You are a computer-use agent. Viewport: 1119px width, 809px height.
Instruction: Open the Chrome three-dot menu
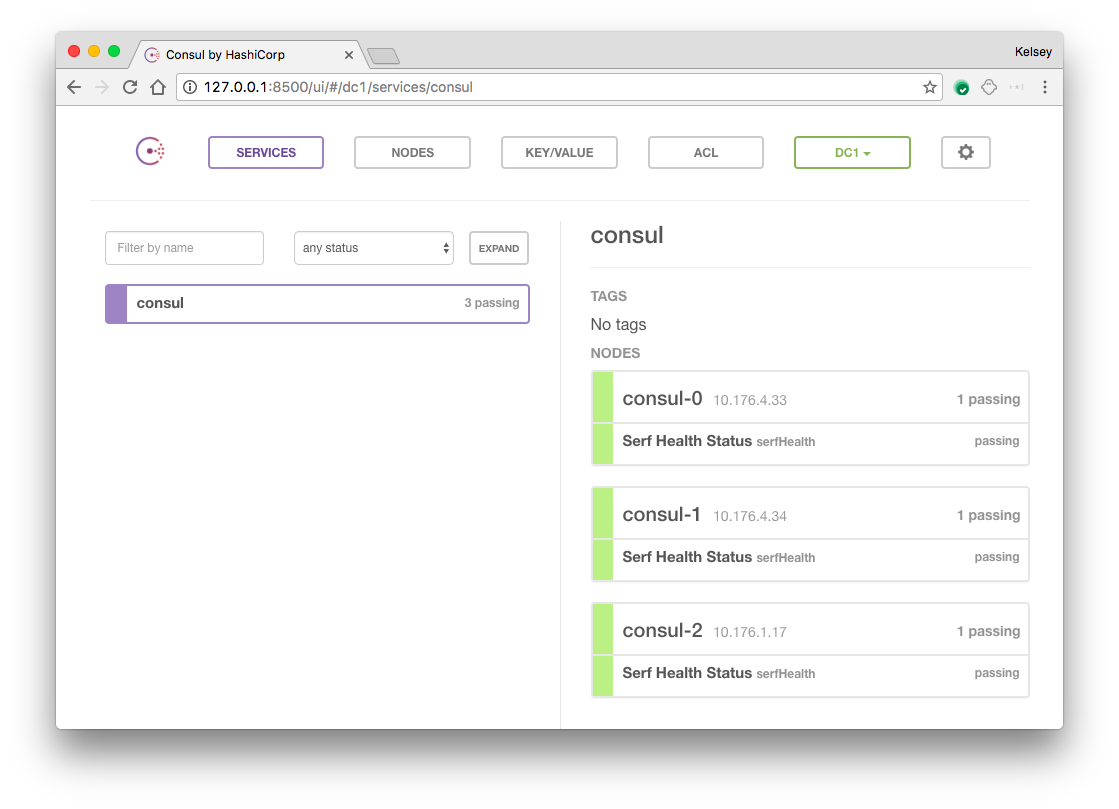(1045, 87)
